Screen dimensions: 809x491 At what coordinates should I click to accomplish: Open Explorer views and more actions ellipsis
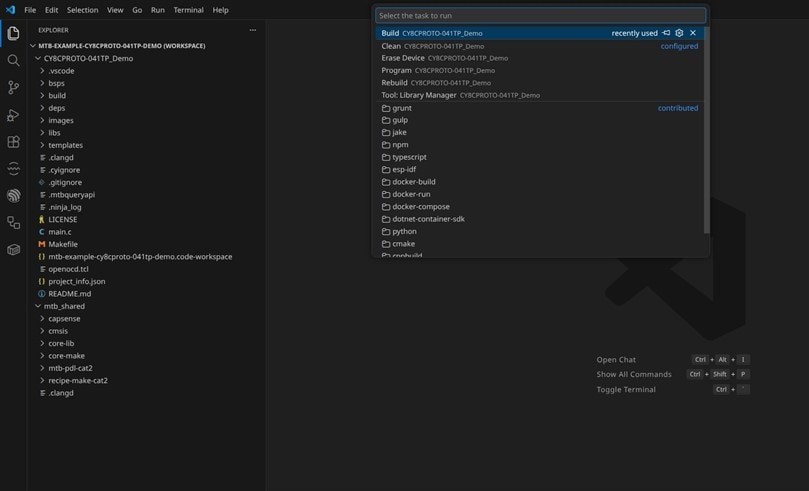click(253, 30)
